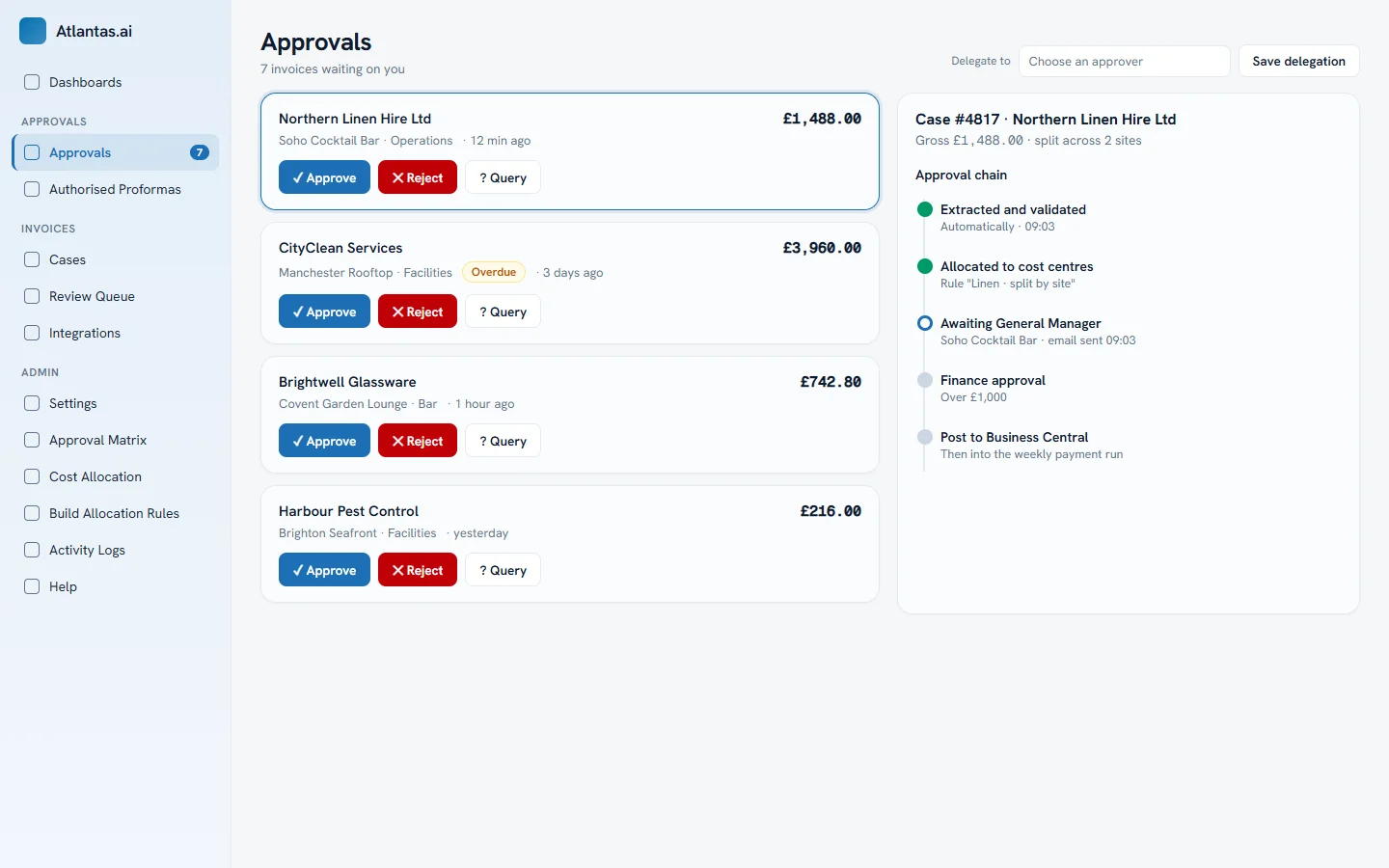1389x868 pixels.
Task: Click the Activity Logs sidebar icon
Action: (x=32, y=550)
